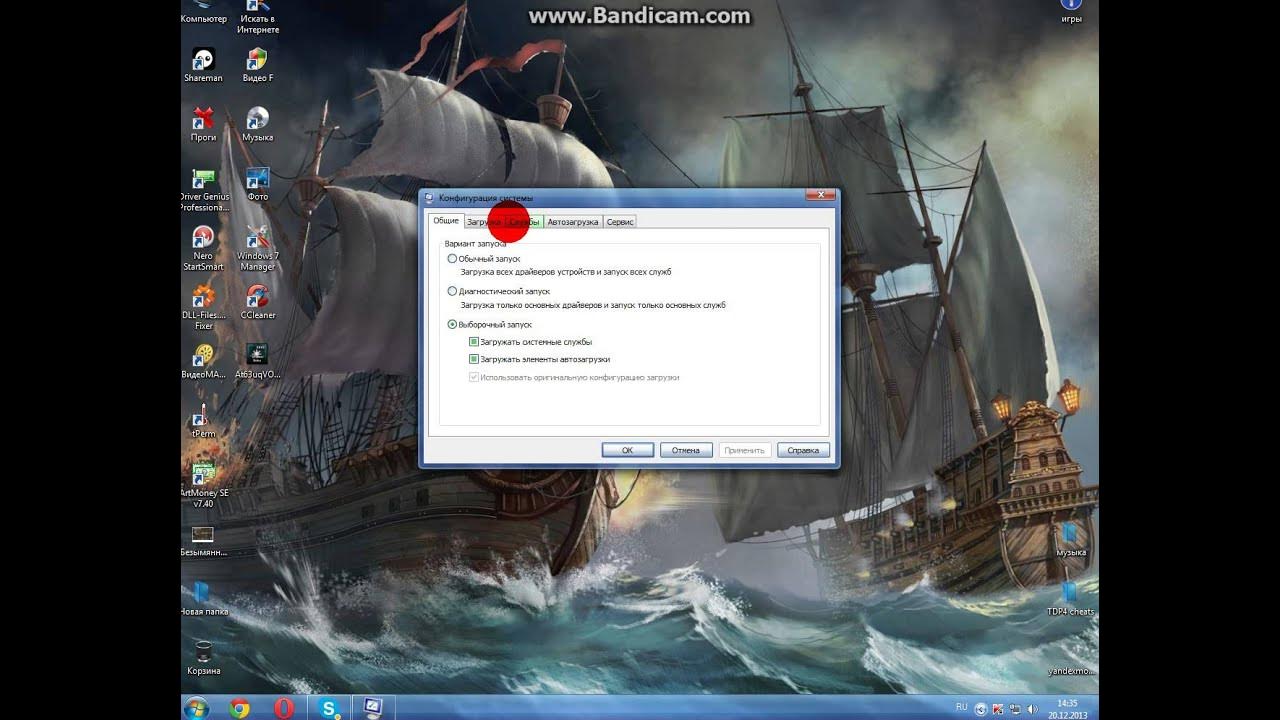Switch to the Службы tab
This screenshot has height=720, width=1280.
(525, 221)
